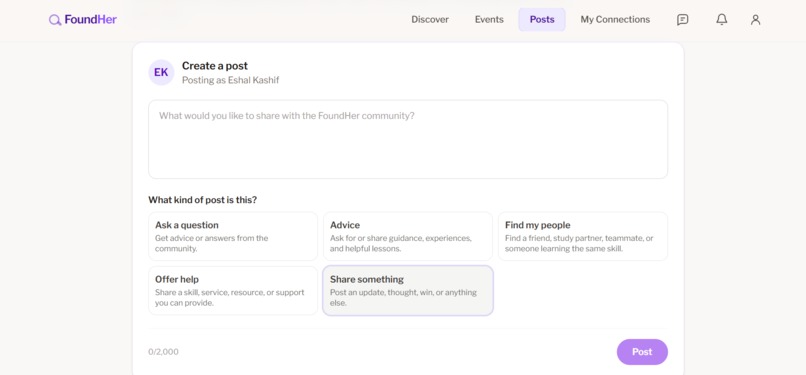Choose the Ask a question post type
This screenshot has height=375, width=806.
tap(233, 236)
